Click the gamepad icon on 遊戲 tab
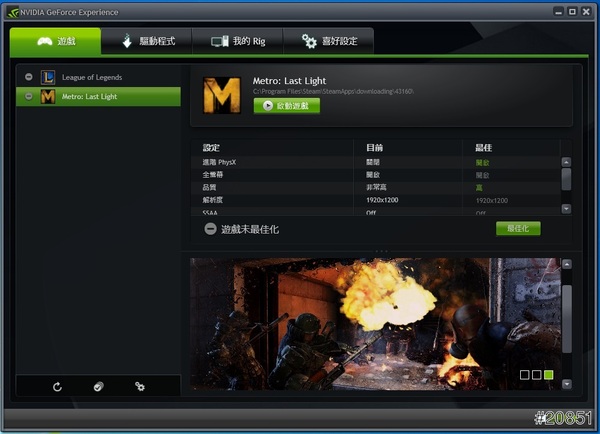This screenshot has width=600, height=434. pyautogui.click(x=45, y=41)
